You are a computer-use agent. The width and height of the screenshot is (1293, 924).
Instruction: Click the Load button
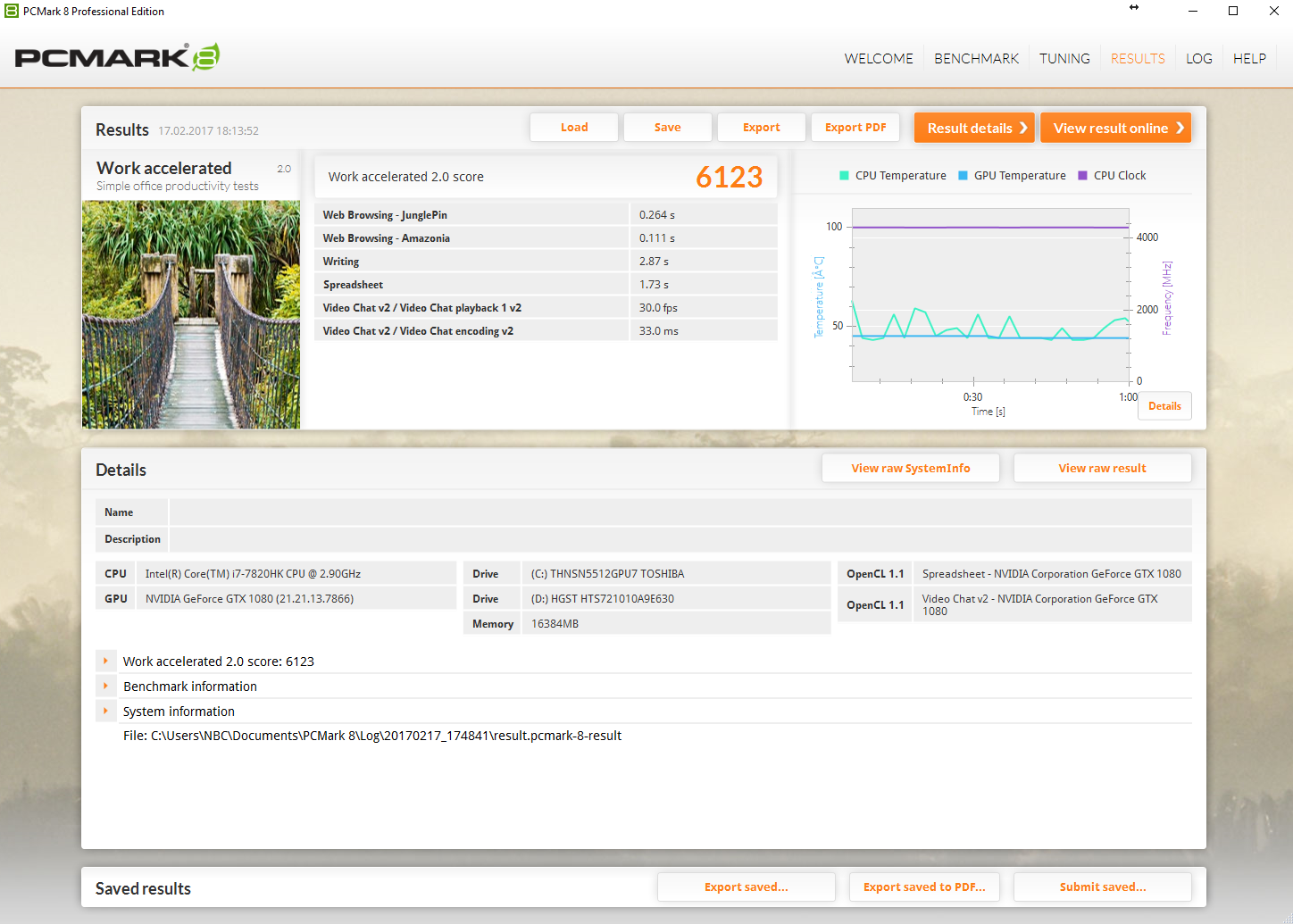(x=574, y=128)
